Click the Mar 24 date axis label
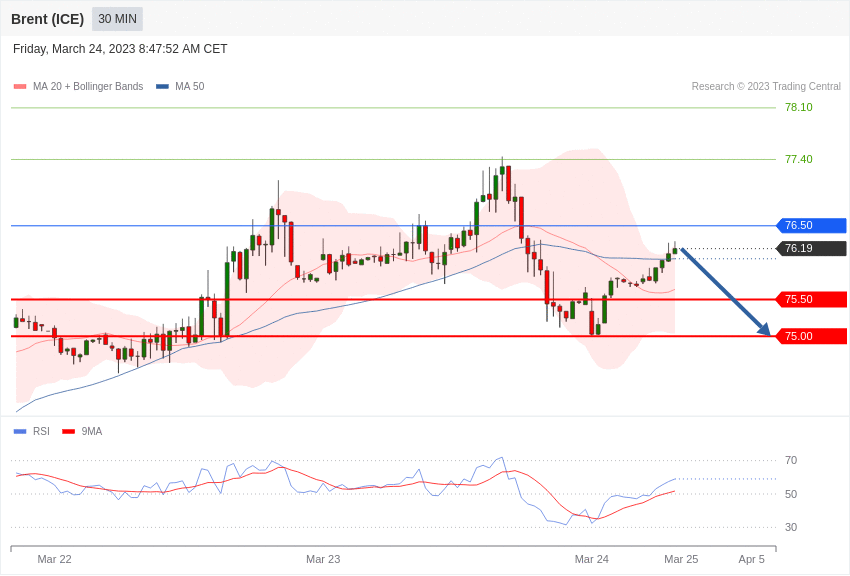 [x=591, y=559]
